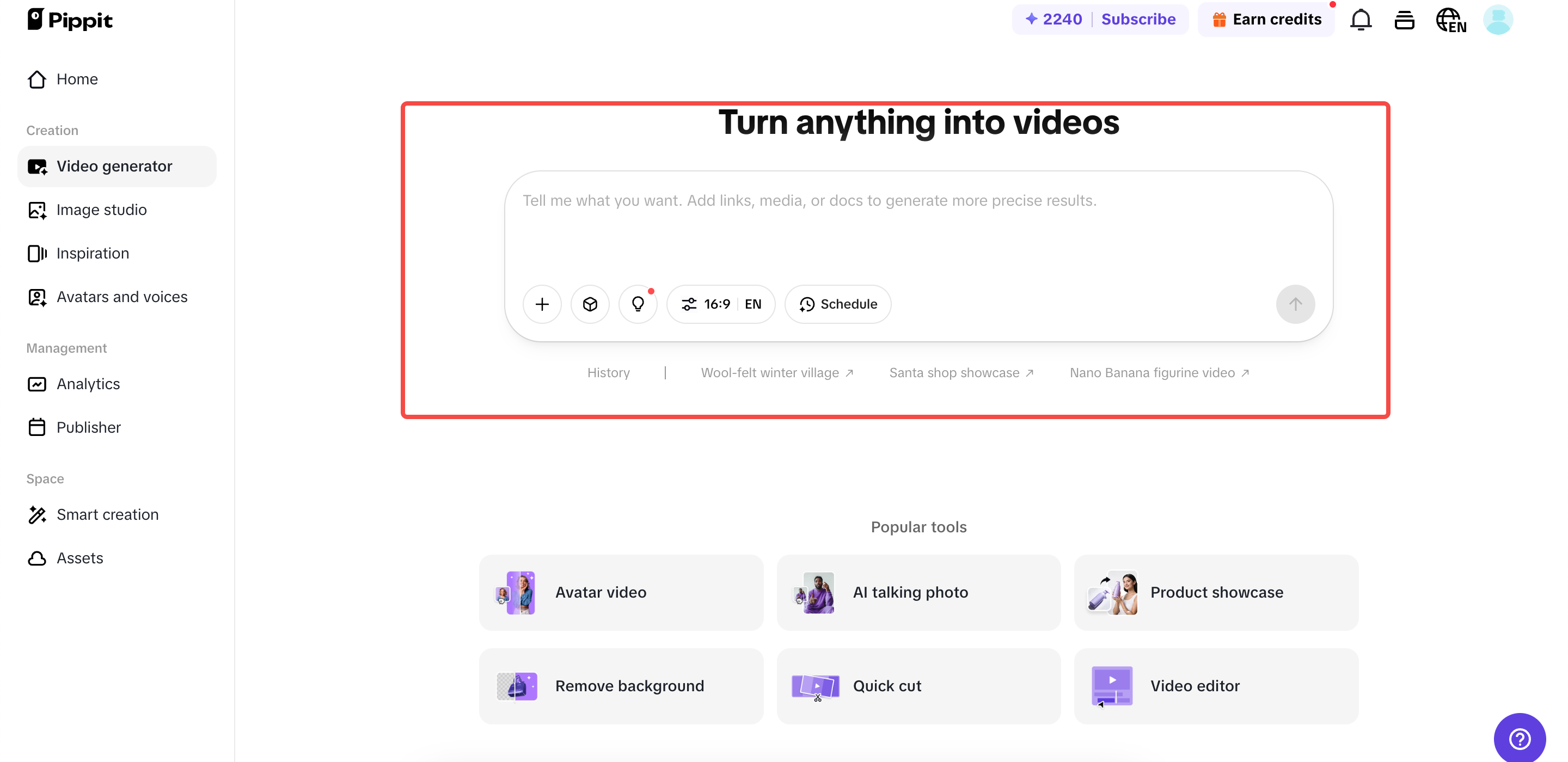Open the Wool-felt winter village suggestion
The height and width of the screenshot is (762, 1568).
point(770,372)
